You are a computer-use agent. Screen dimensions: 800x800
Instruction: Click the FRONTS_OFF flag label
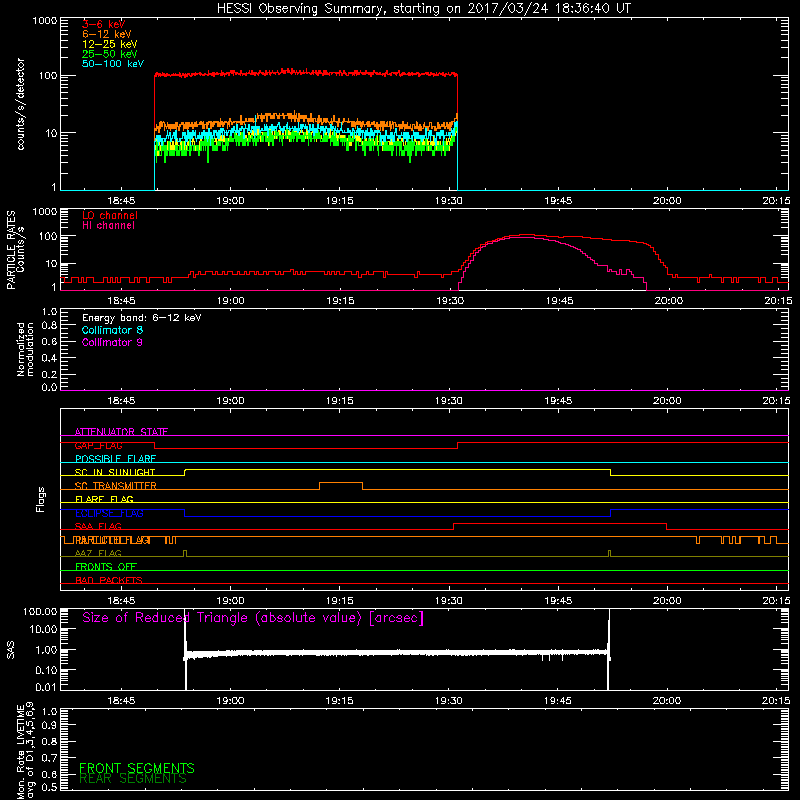[106, 567]
